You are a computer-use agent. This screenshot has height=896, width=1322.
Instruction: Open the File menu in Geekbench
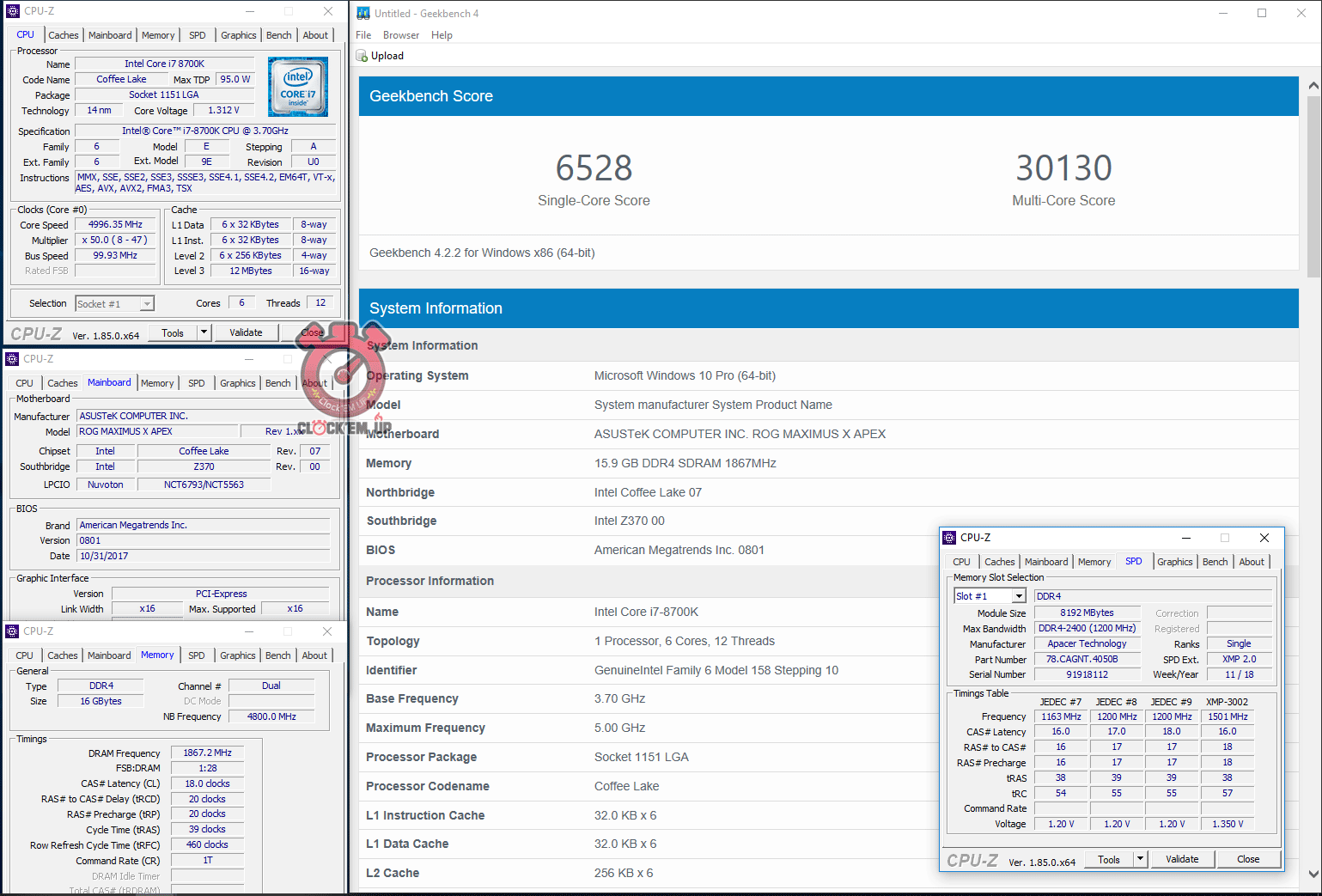point(363,35)
